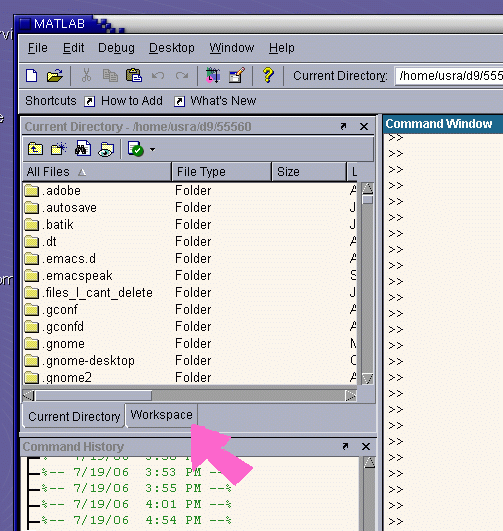Click file list scroll-left arrow

coord(28,395)
